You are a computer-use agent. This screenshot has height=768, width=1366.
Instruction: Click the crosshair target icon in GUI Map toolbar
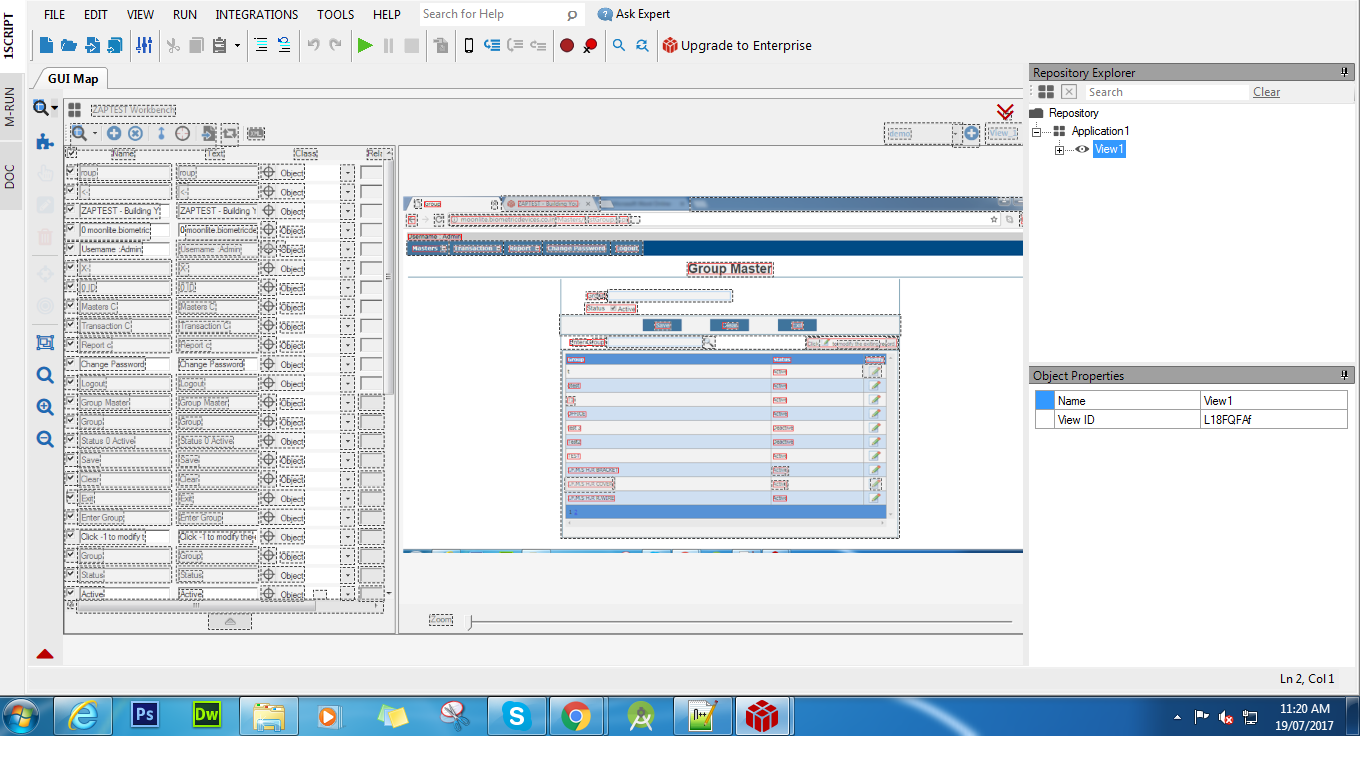tap(183, 133)
